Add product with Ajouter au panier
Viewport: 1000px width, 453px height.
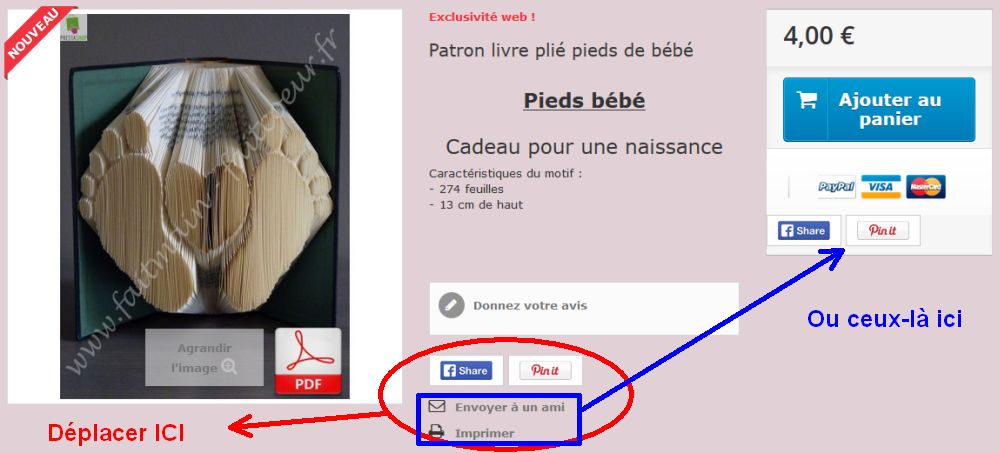[879, 110]
